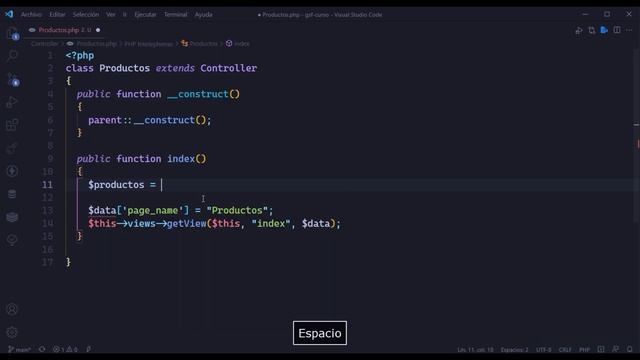Viewport: 640px width, 360px height.
Task: Change language mode via PHP in status bar
Action: [584, 350]
